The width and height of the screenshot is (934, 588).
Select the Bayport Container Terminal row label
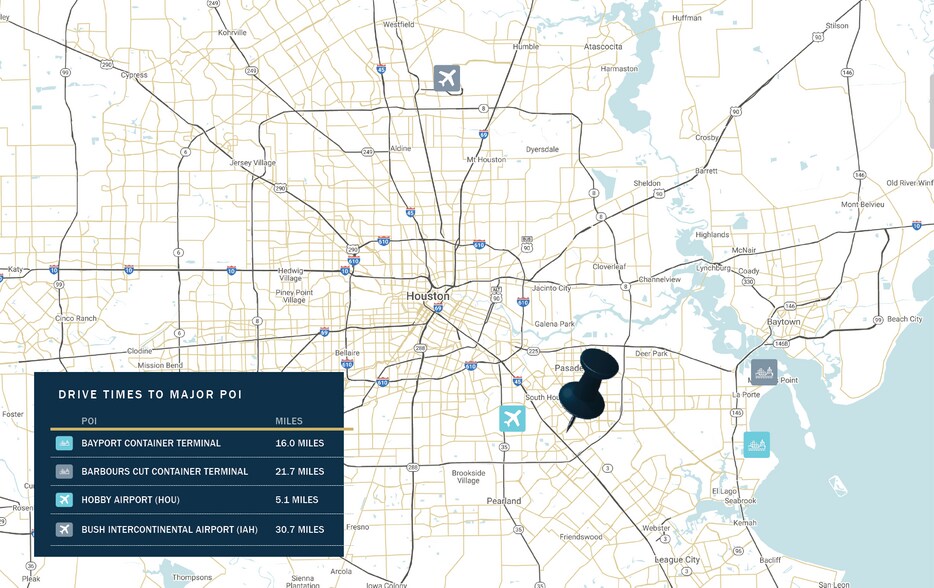click(151, 443)
